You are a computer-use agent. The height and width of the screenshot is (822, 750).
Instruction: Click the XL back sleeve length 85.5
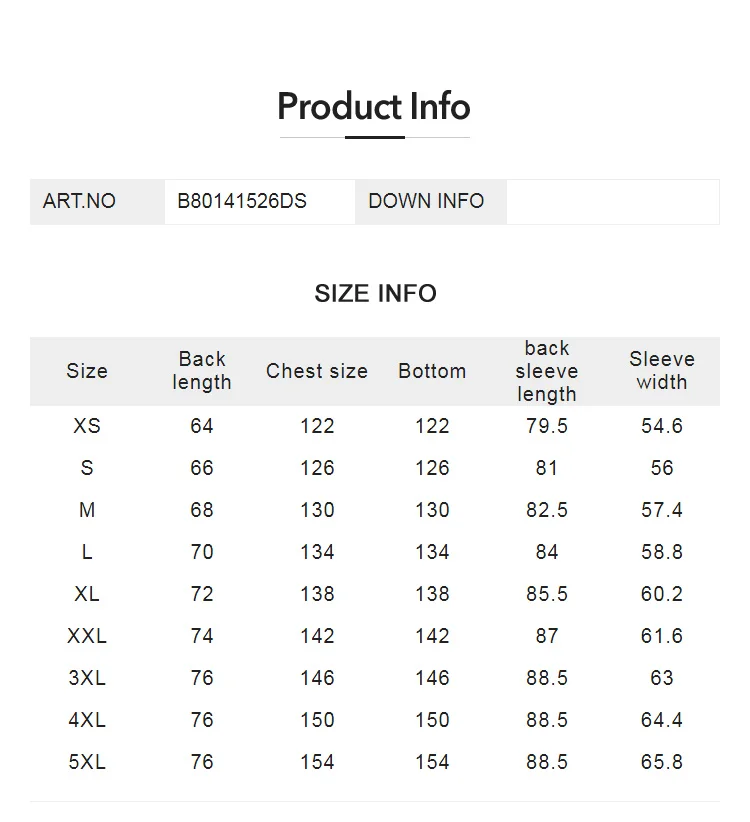pos(547,594)
